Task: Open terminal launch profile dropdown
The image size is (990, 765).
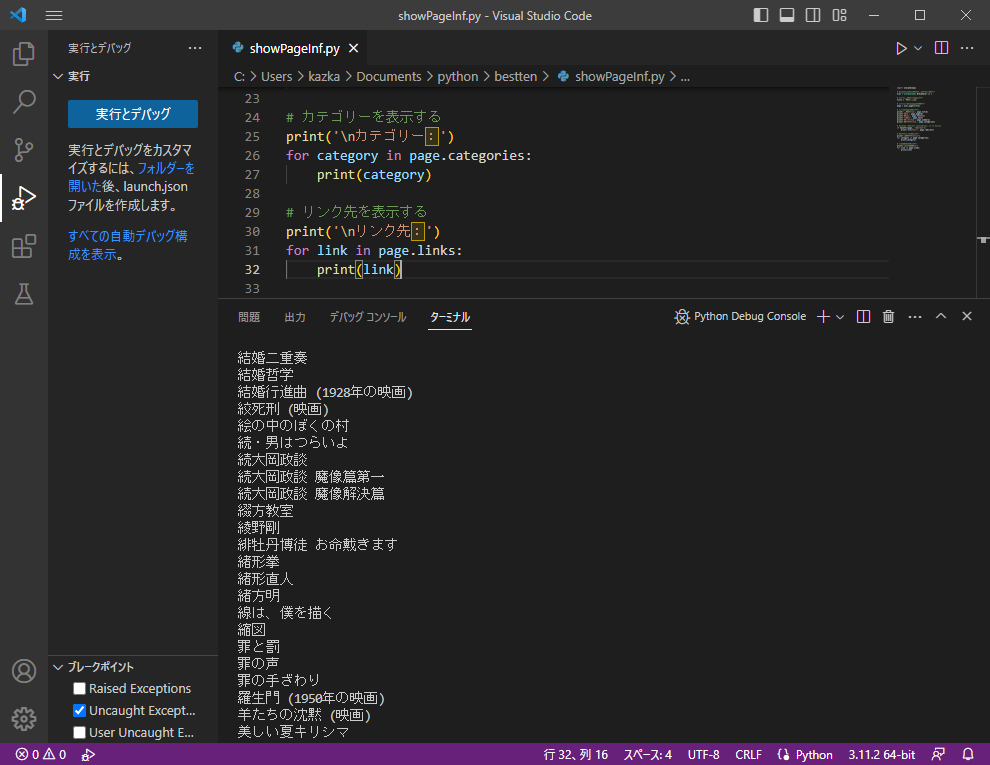Action: (840, 316)
